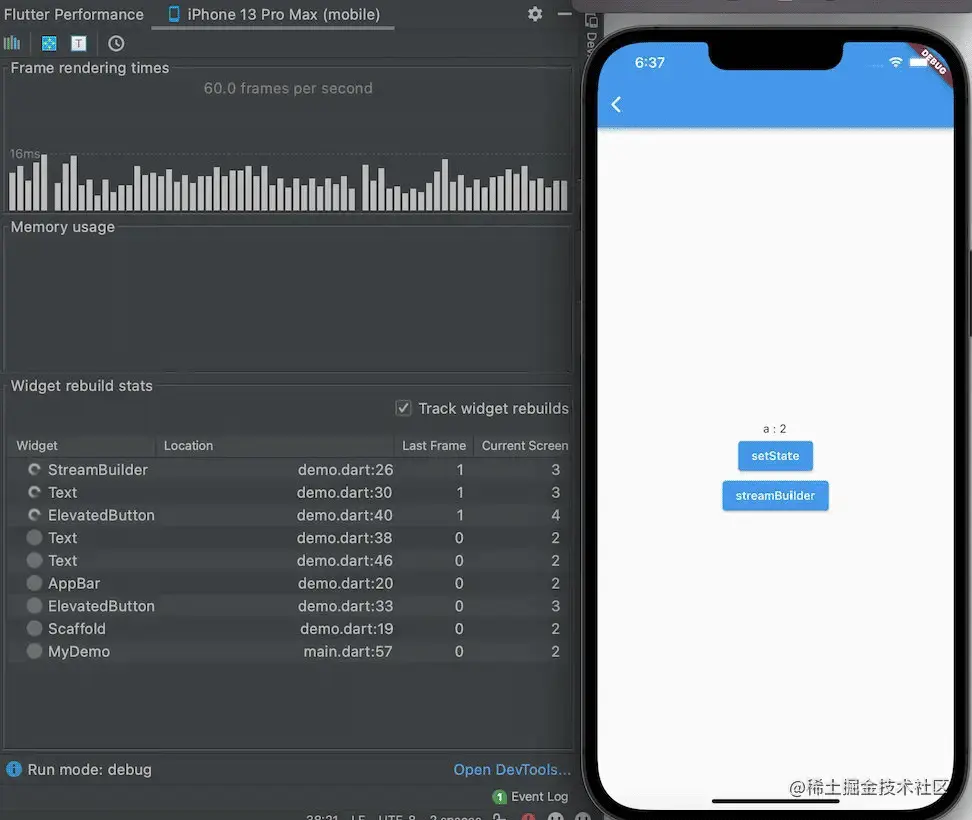Click the spinning icon beside StreamBuilder
The width and height of the screenshot is (972, 820).
pyautogui.click(x=34, y=470)
